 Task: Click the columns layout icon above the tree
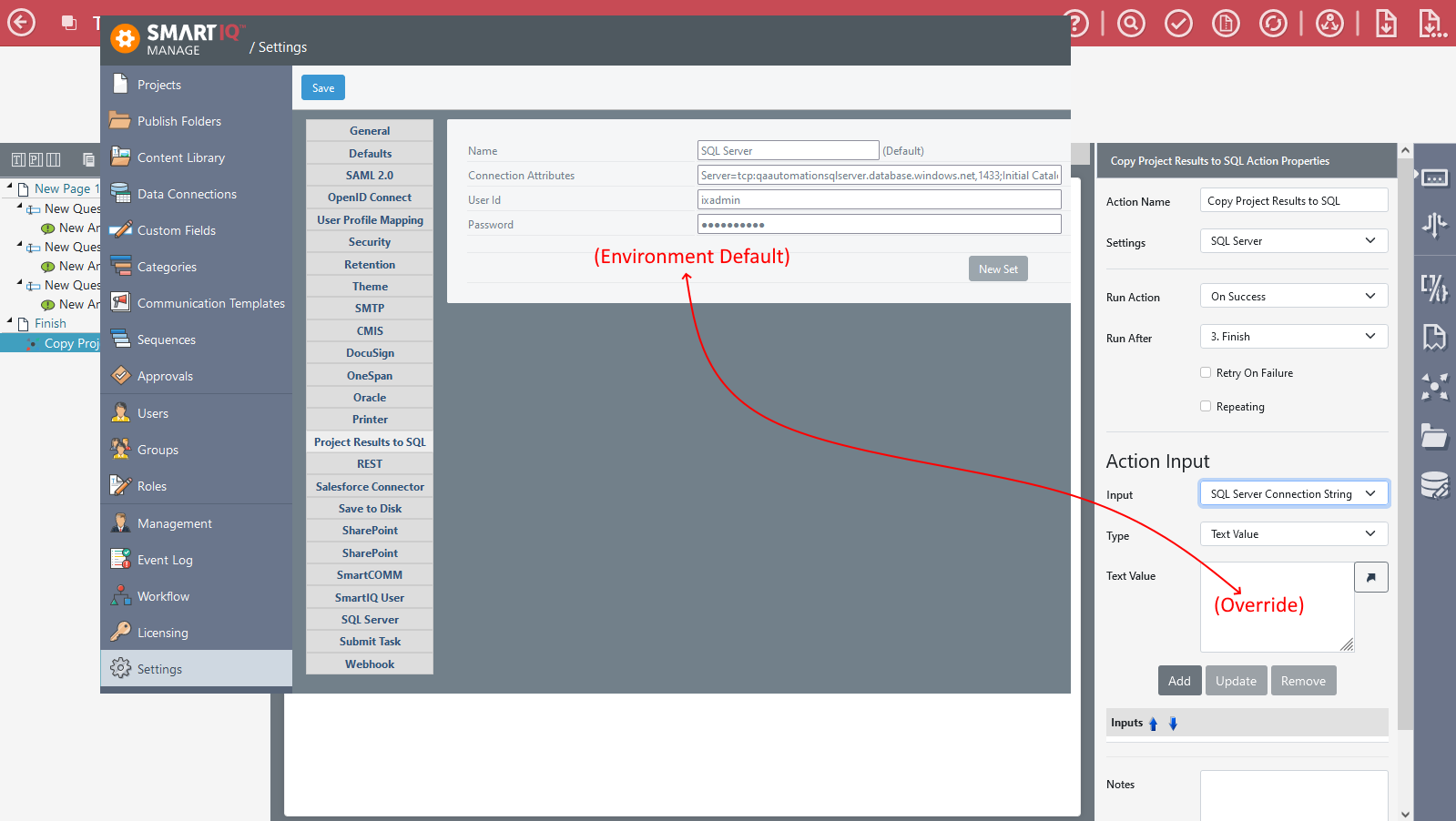(53, 160)
